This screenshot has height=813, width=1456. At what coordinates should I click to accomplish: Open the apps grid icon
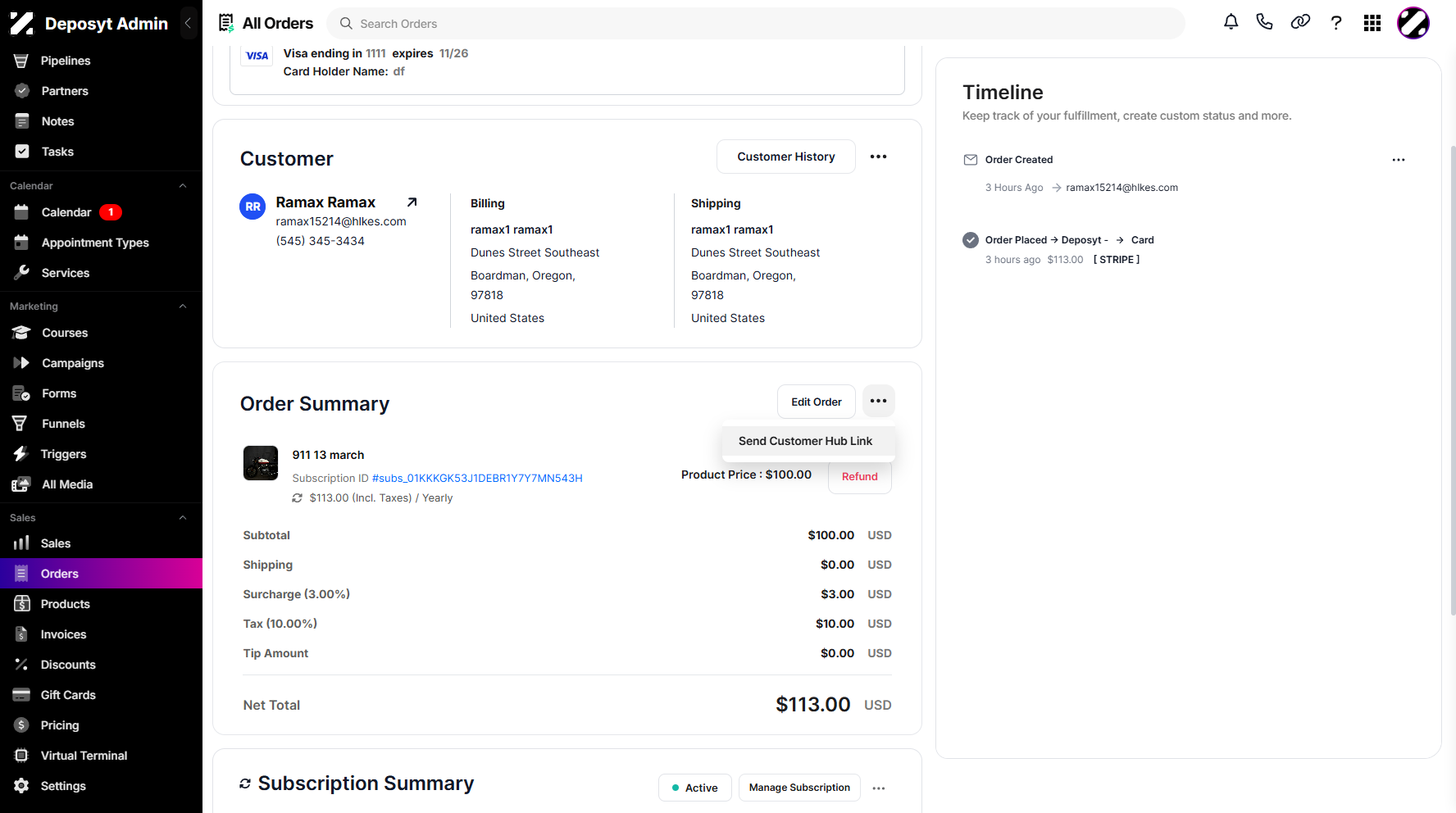[x=1372, y=23]
